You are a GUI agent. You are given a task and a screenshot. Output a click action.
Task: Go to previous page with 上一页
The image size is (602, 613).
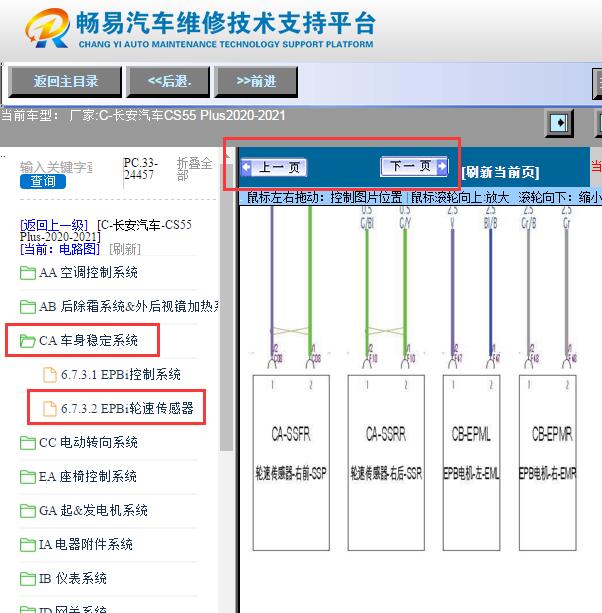tap(274, 167)
